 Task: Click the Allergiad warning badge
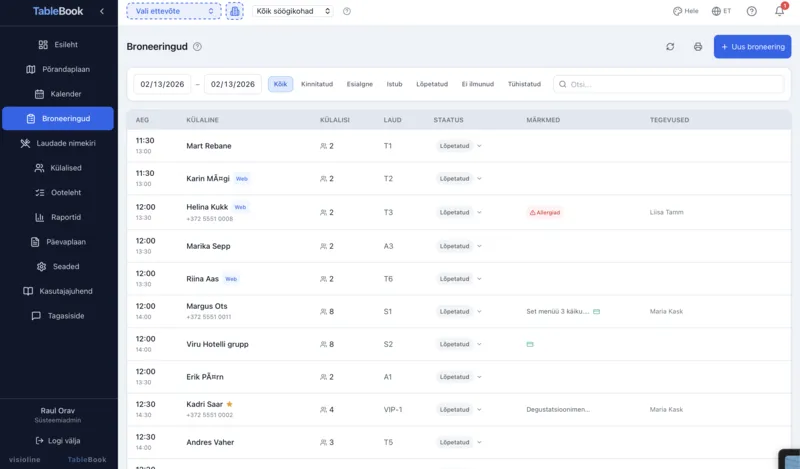click(545, 213)
